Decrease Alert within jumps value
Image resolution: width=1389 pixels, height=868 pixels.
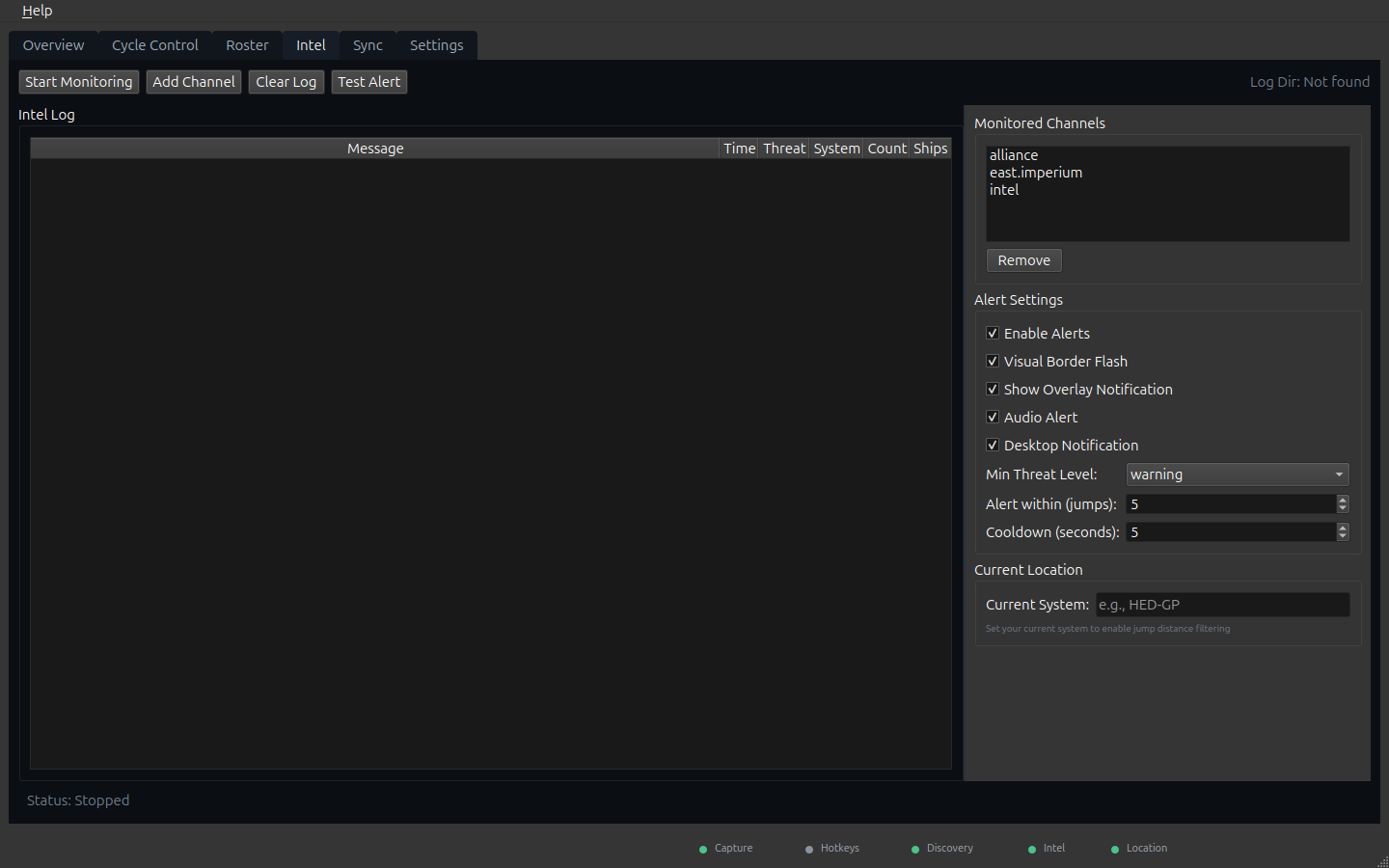(x=1343, y=508)
